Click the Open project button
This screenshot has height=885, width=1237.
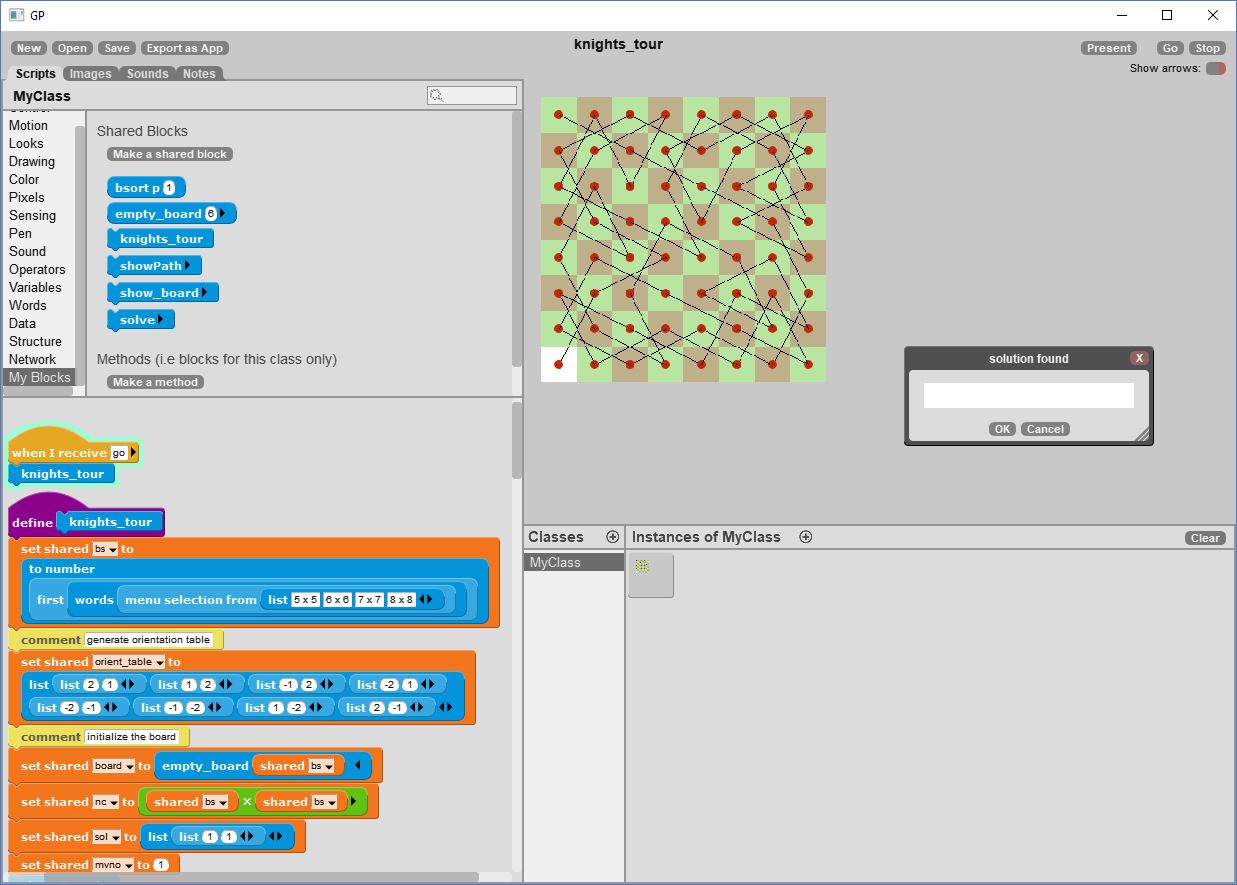click(72, 48)
